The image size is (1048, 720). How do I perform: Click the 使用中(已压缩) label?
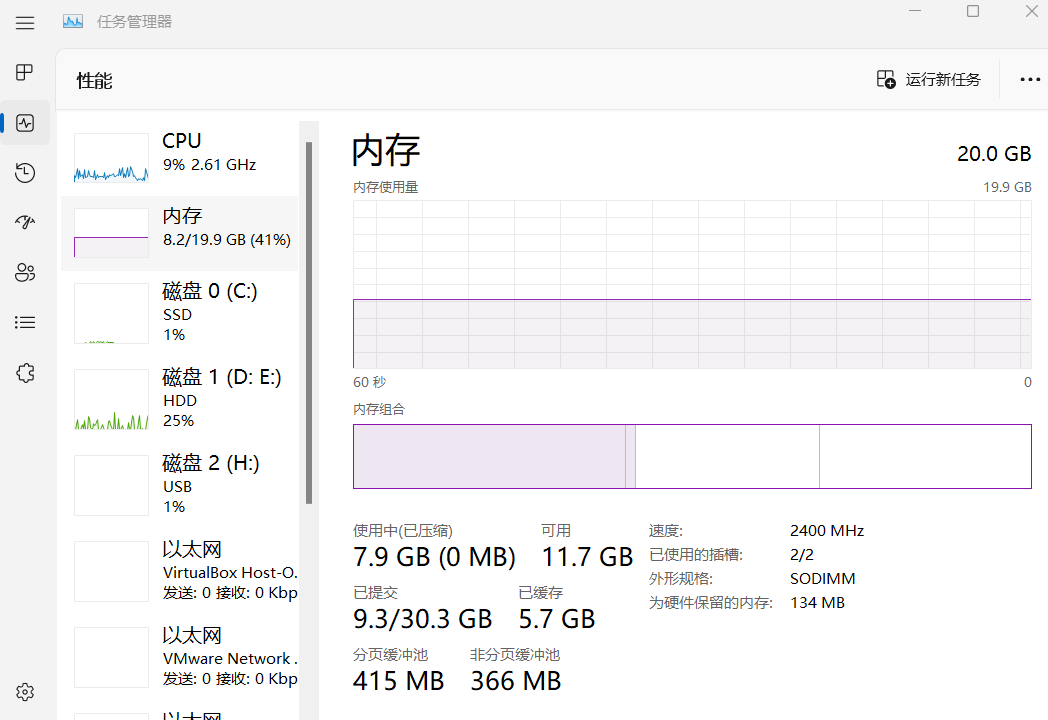(403, 531)
